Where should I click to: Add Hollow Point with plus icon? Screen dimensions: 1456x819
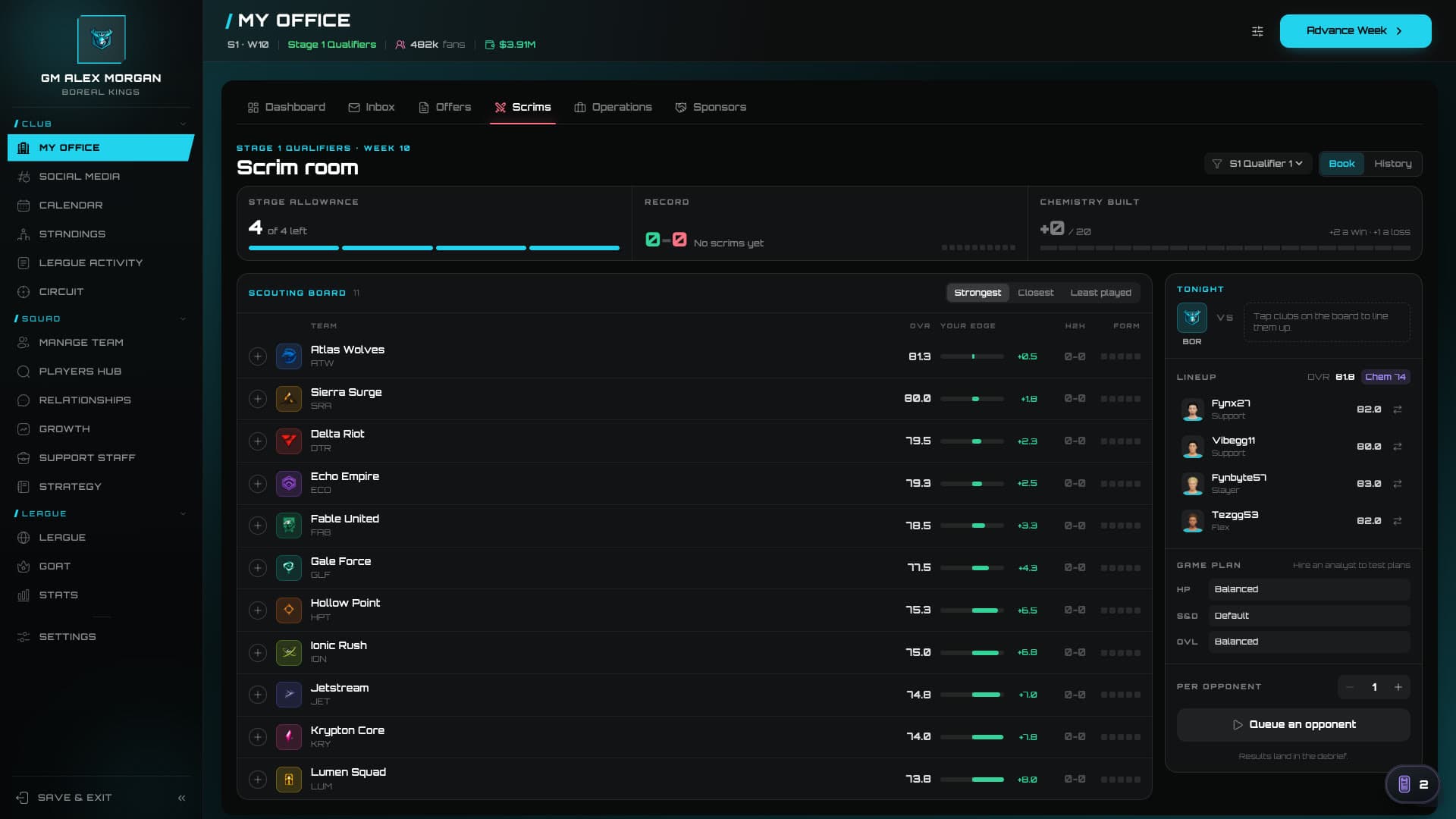tap(258, 610)
